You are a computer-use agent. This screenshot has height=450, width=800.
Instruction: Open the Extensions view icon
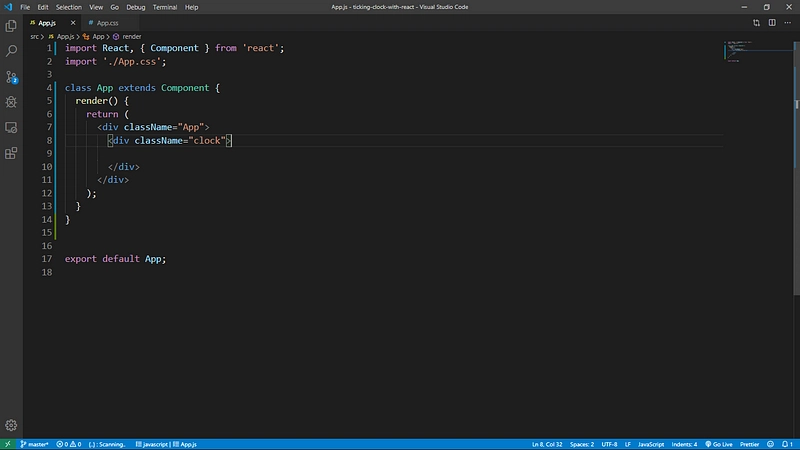11,153
